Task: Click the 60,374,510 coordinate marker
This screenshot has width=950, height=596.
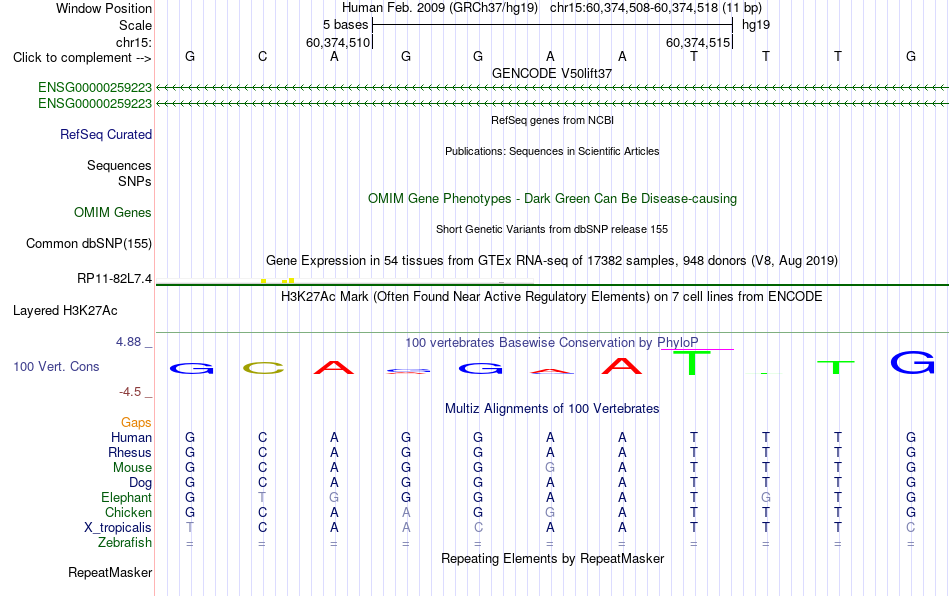Action: [337, 42]
